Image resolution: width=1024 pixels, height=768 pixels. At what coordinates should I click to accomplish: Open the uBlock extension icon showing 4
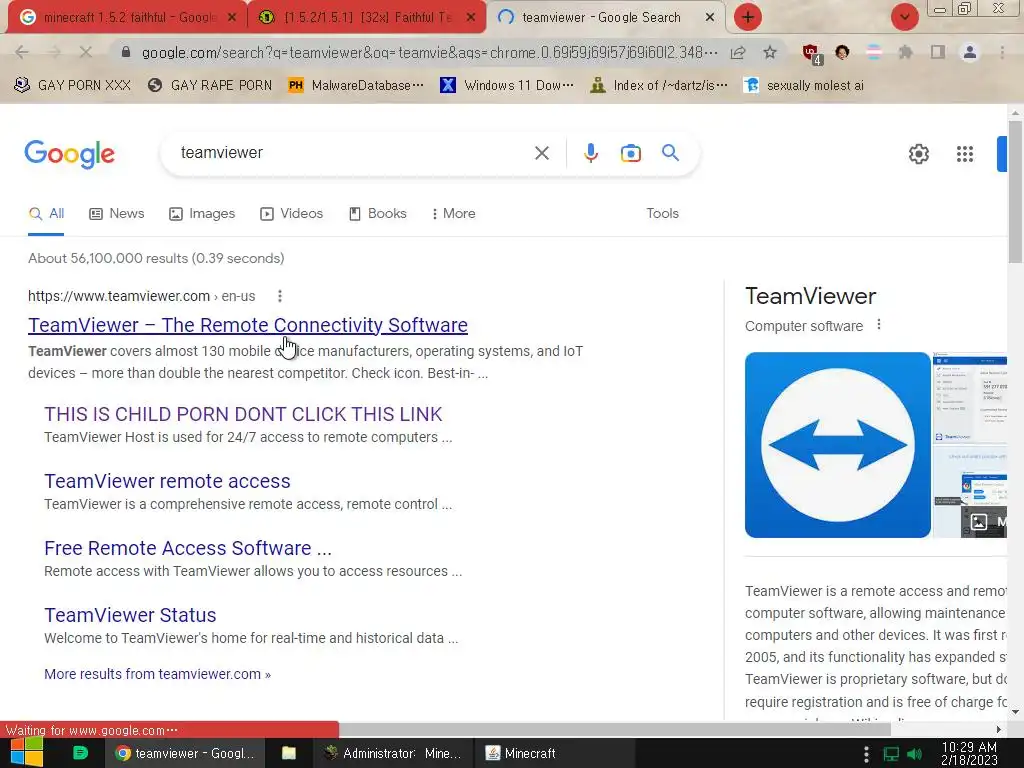[x=811, y=53]
